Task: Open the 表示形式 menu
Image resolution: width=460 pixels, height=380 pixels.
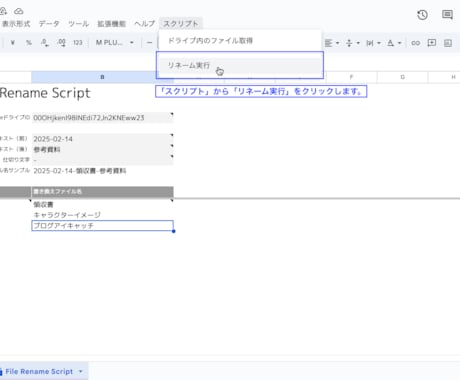Action: pyautogui.click(x=16, y=24)
